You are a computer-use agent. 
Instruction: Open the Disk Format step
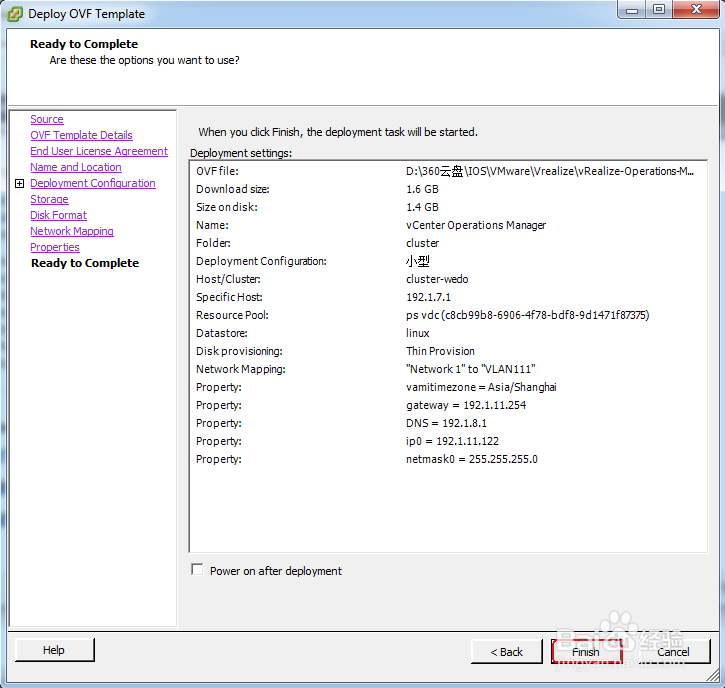[58, 215]
